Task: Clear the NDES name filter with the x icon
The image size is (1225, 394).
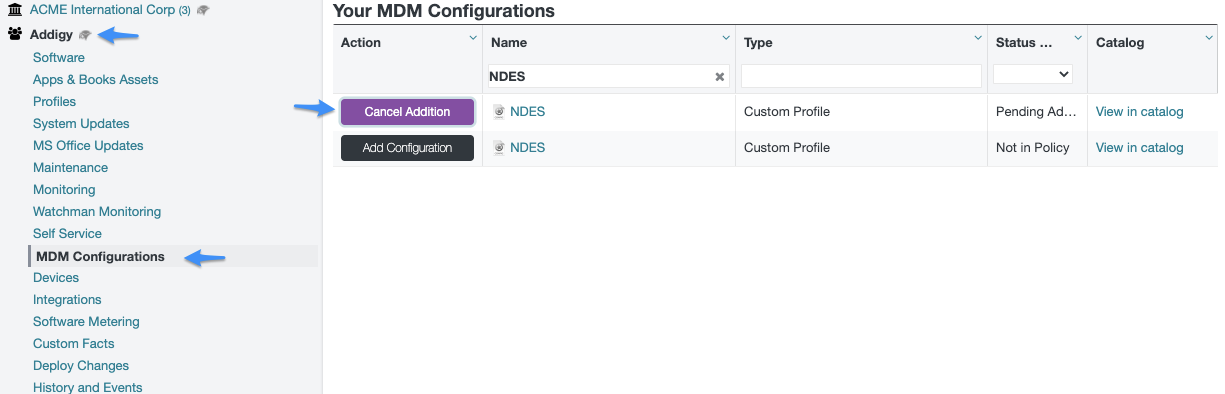Action: [719, 77]
